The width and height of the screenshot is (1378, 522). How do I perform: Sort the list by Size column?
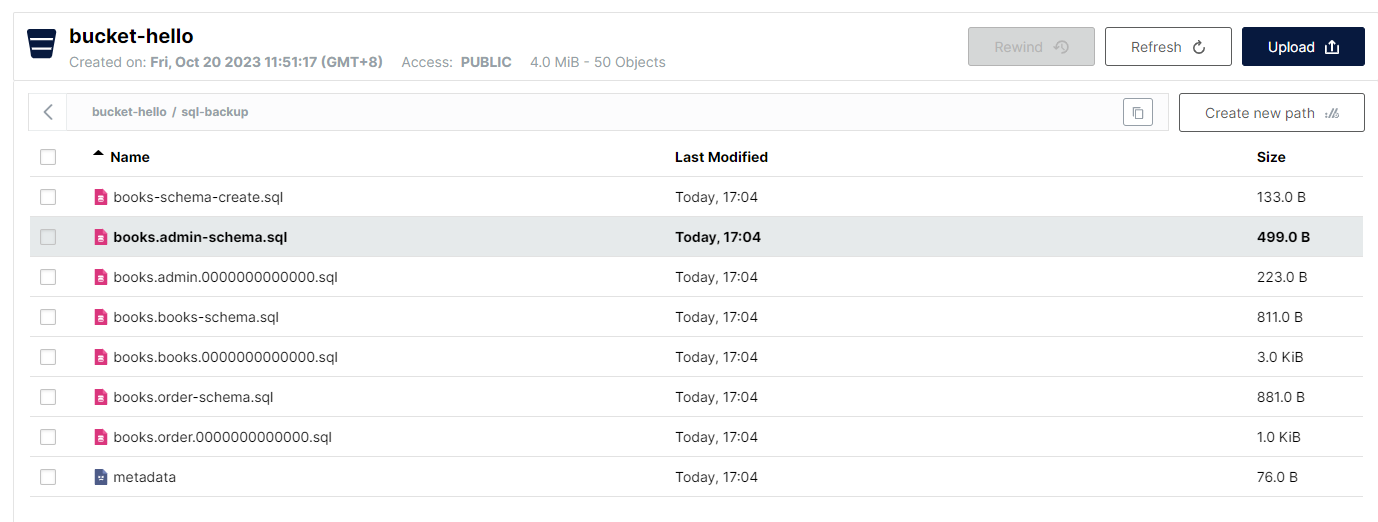(x=1270, y=157)
